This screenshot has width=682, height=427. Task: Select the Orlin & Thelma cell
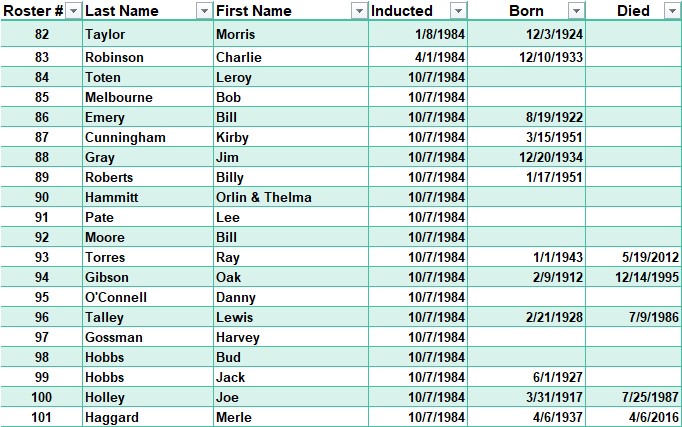291,197
